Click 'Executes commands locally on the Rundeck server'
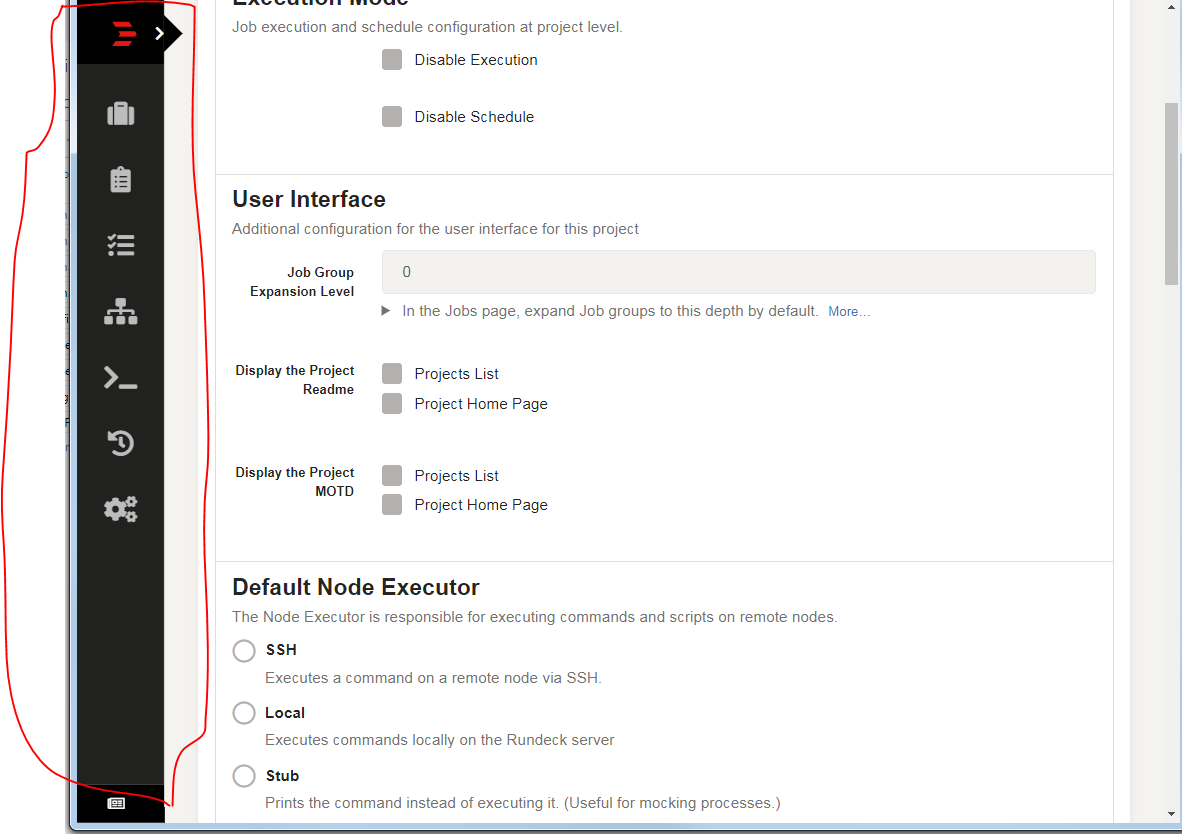This screenshot has width=1182, height=834. point(439,740)
